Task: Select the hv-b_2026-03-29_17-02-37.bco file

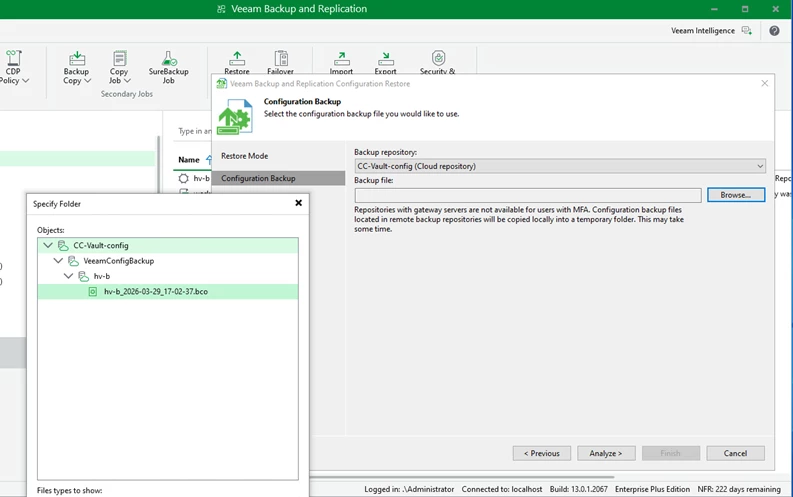Action: (155, 292)
